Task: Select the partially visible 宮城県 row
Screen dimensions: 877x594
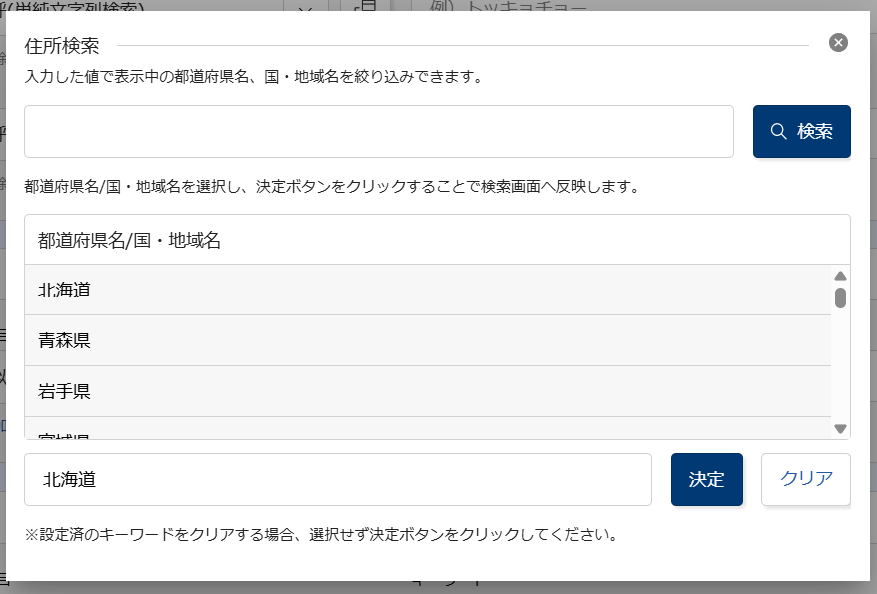Action: [x=428, y=428]
